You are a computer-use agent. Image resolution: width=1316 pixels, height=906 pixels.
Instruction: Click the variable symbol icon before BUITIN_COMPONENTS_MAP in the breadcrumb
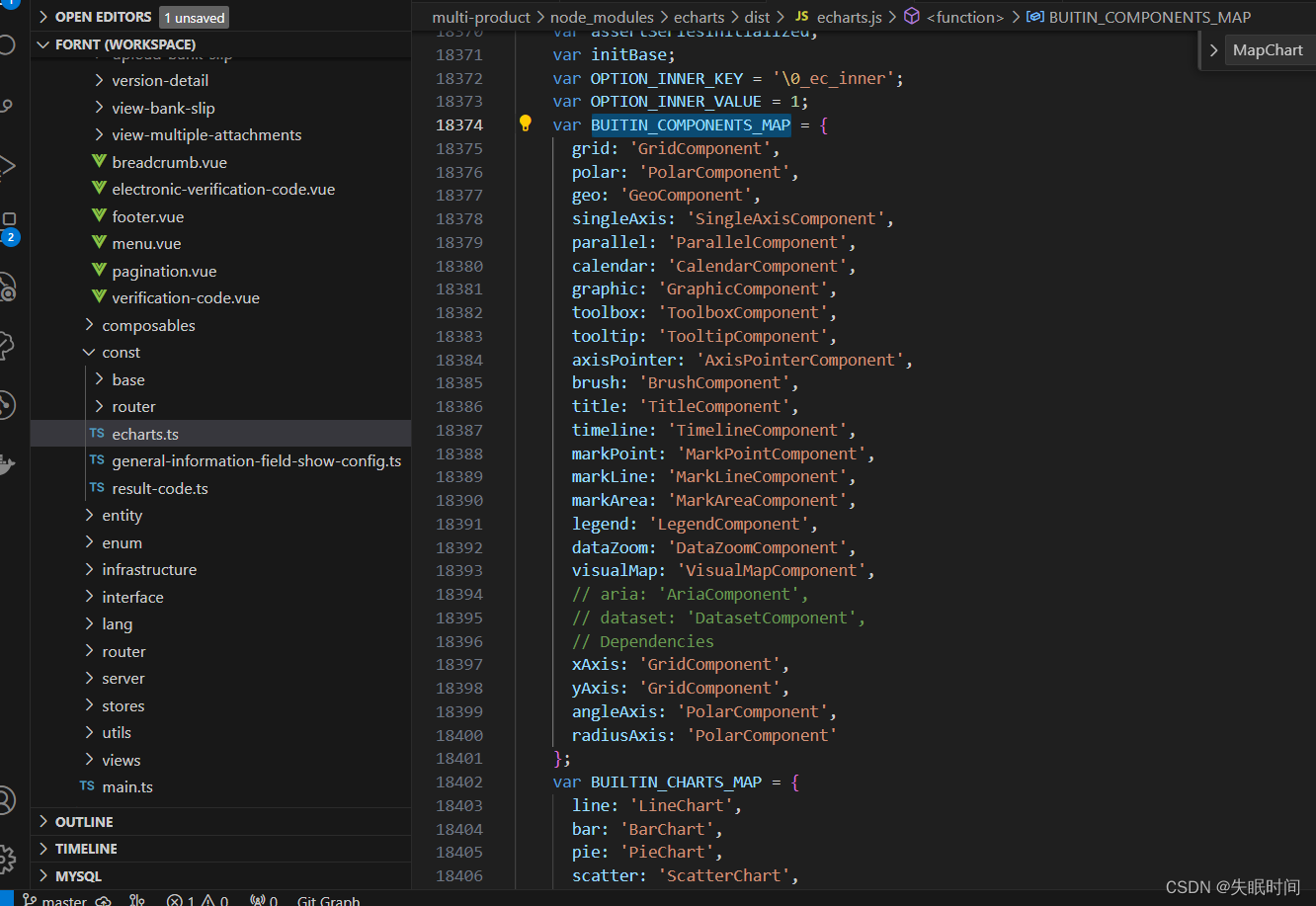[x=1035, y=17]
